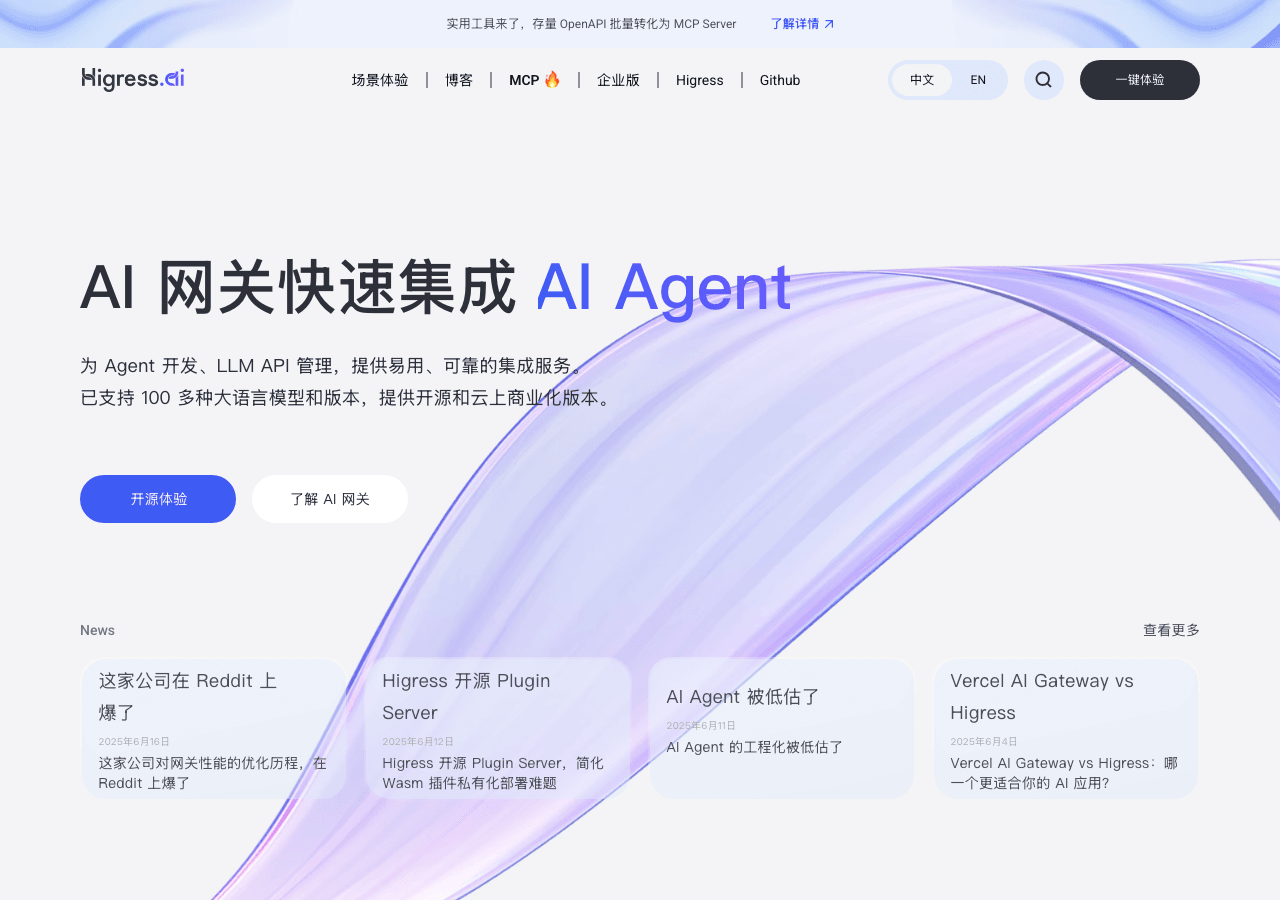The height and width of the screenshot is (900, 1280).
Task: Click the AI Agent hero heading text
Action: [663, 288]
